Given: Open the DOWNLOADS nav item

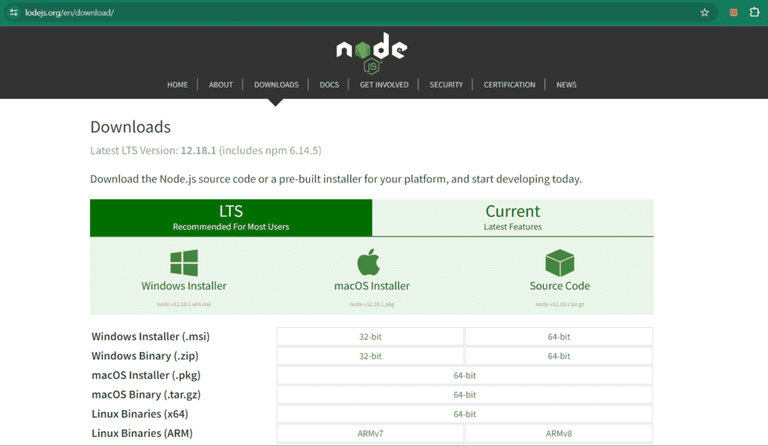Looking at the screenshot, I should pyautogui.click(x=276, y=85).
